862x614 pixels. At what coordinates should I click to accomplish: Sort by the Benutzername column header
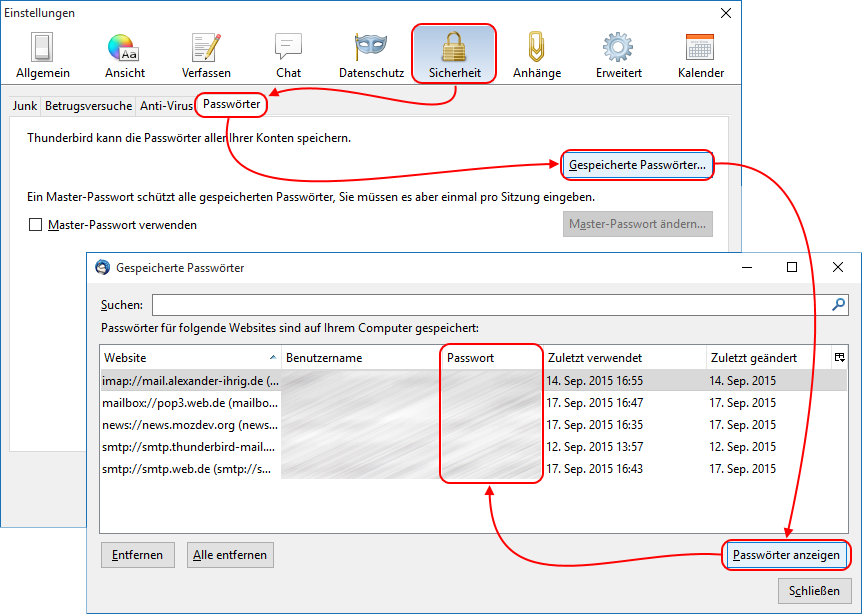[361, 357]
